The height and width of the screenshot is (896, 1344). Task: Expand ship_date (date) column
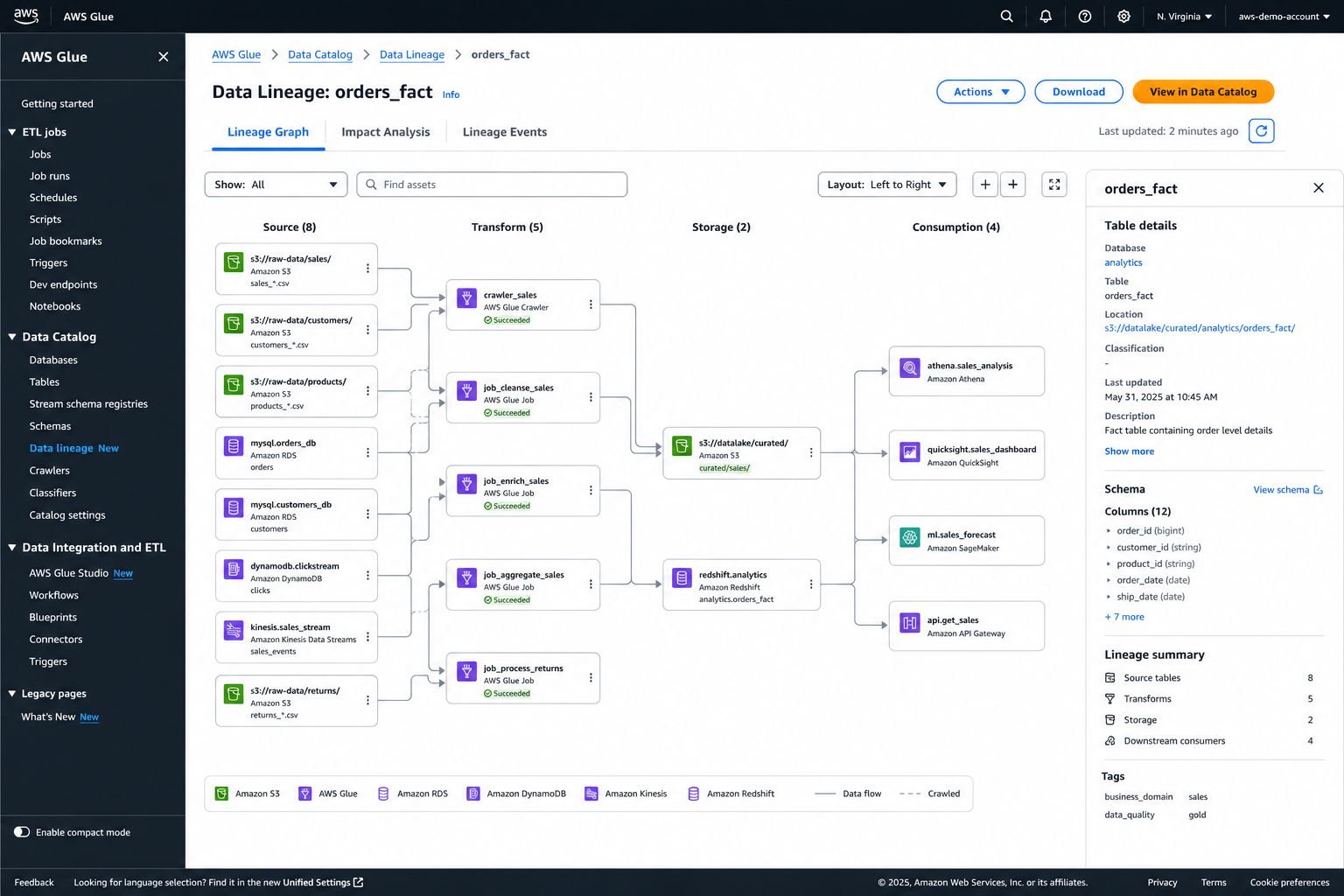pos(1109,597)
